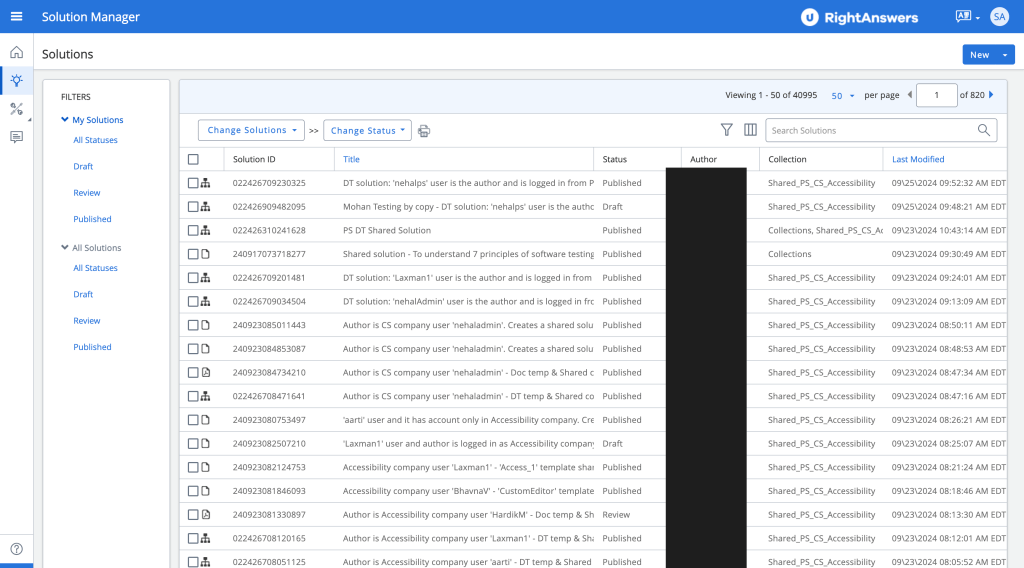
Task: Open the comments sidebar icon
Action: 16,137
